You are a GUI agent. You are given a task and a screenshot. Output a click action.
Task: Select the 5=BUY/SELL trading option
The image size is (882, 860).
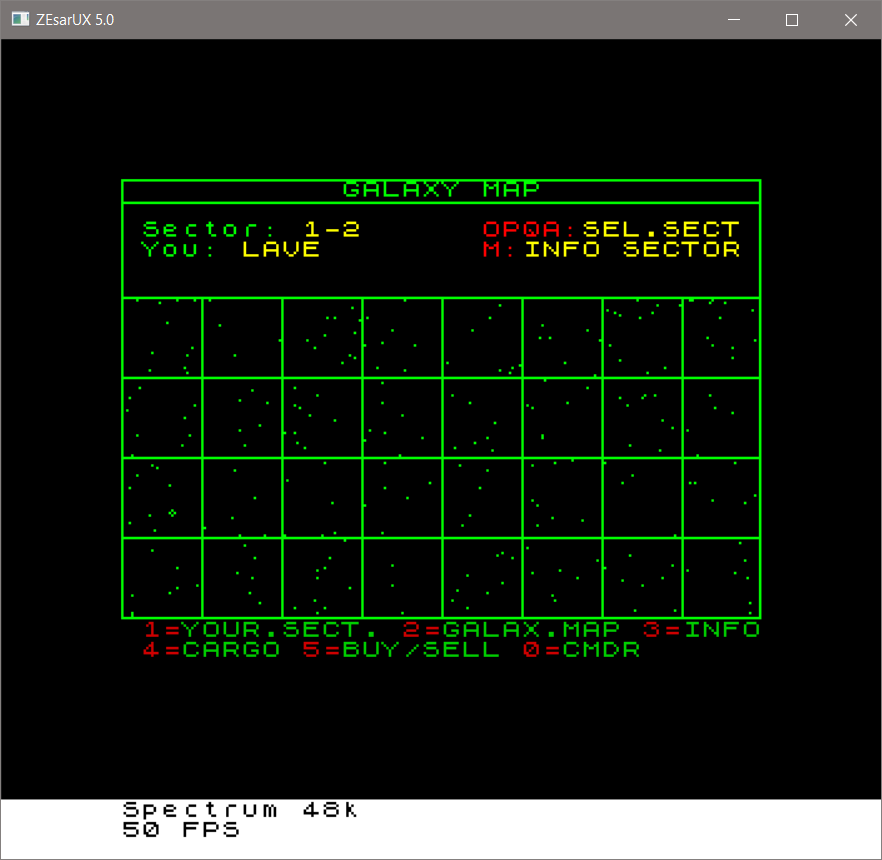[401, 649]
